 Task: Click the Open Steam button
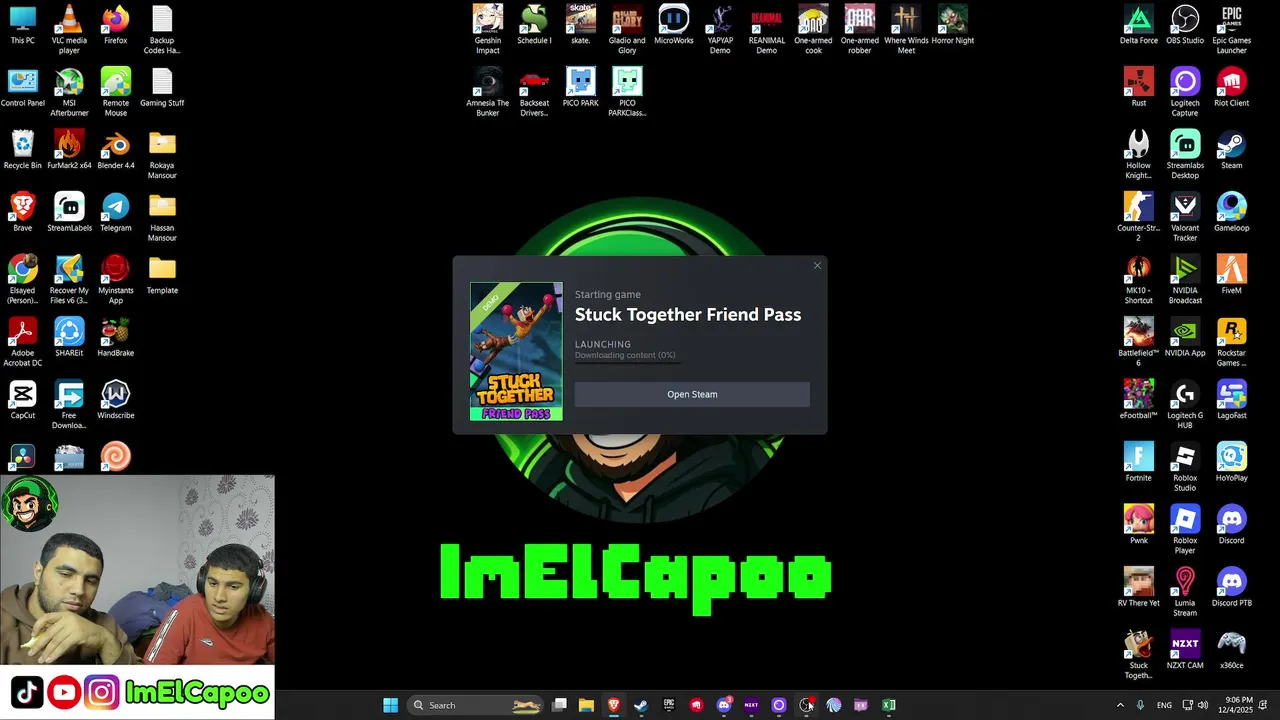point(692,394)
